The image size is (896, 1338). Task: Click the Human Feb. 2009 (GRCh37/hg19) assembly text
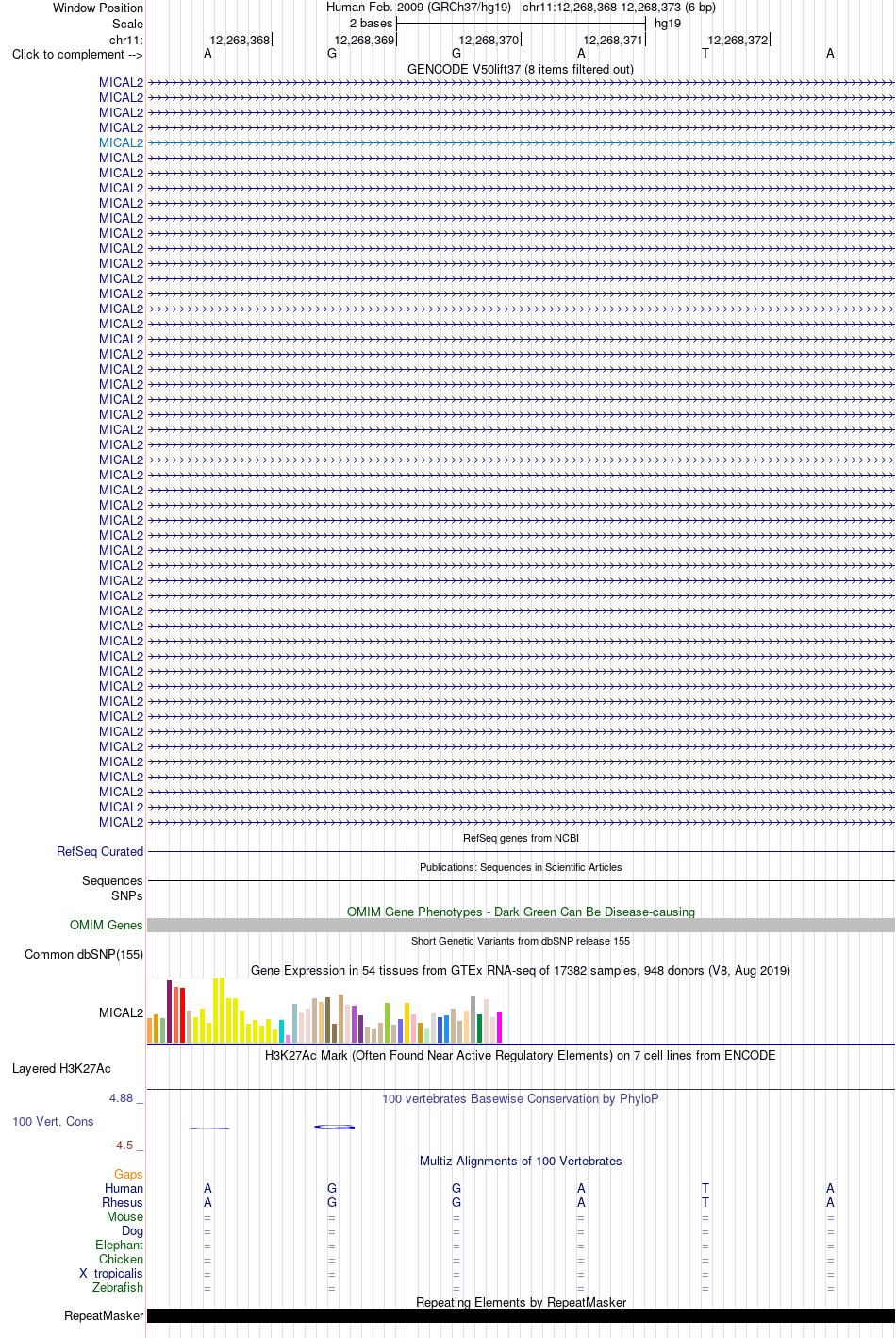pos(419,8)
